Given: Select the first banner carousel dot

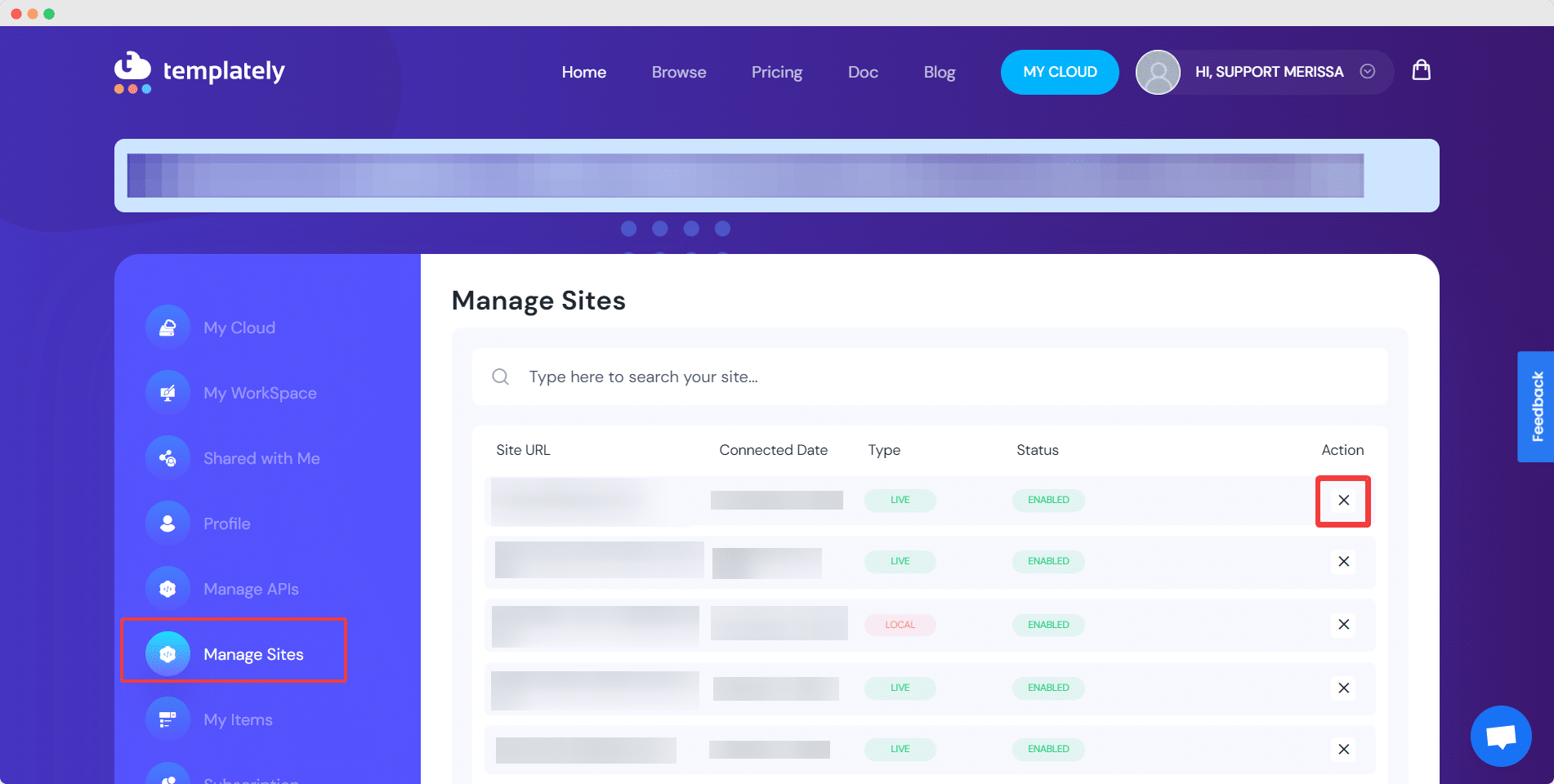Looking at the screenshot, I should [628, 229].
